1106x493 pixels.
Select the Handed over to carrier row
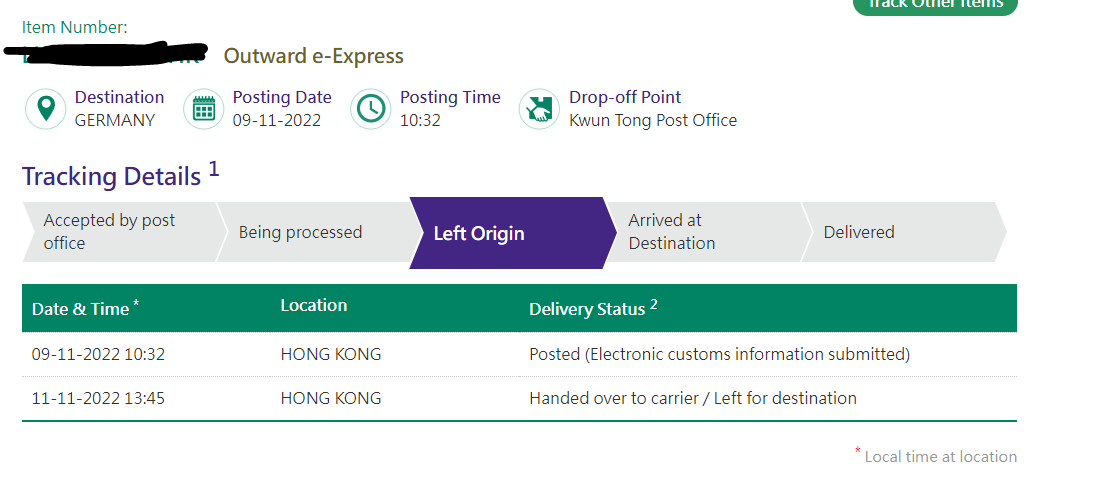[519, 398]
